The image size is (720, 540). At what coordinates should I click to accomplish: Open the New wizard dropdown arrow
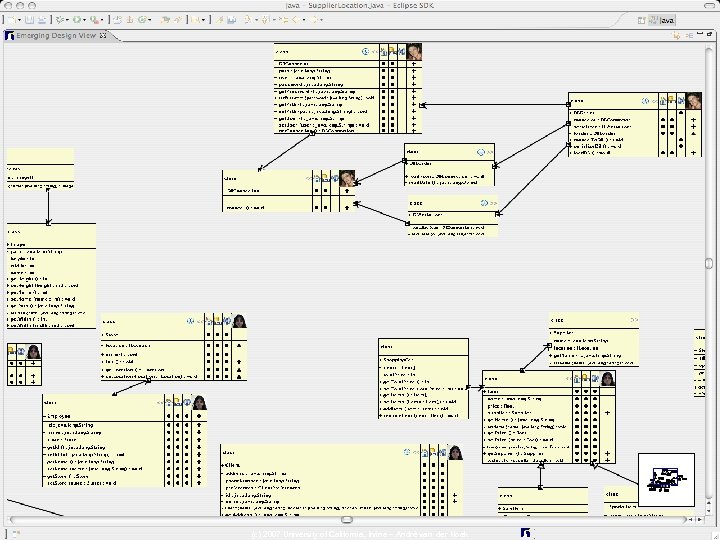tap(19, 20)
